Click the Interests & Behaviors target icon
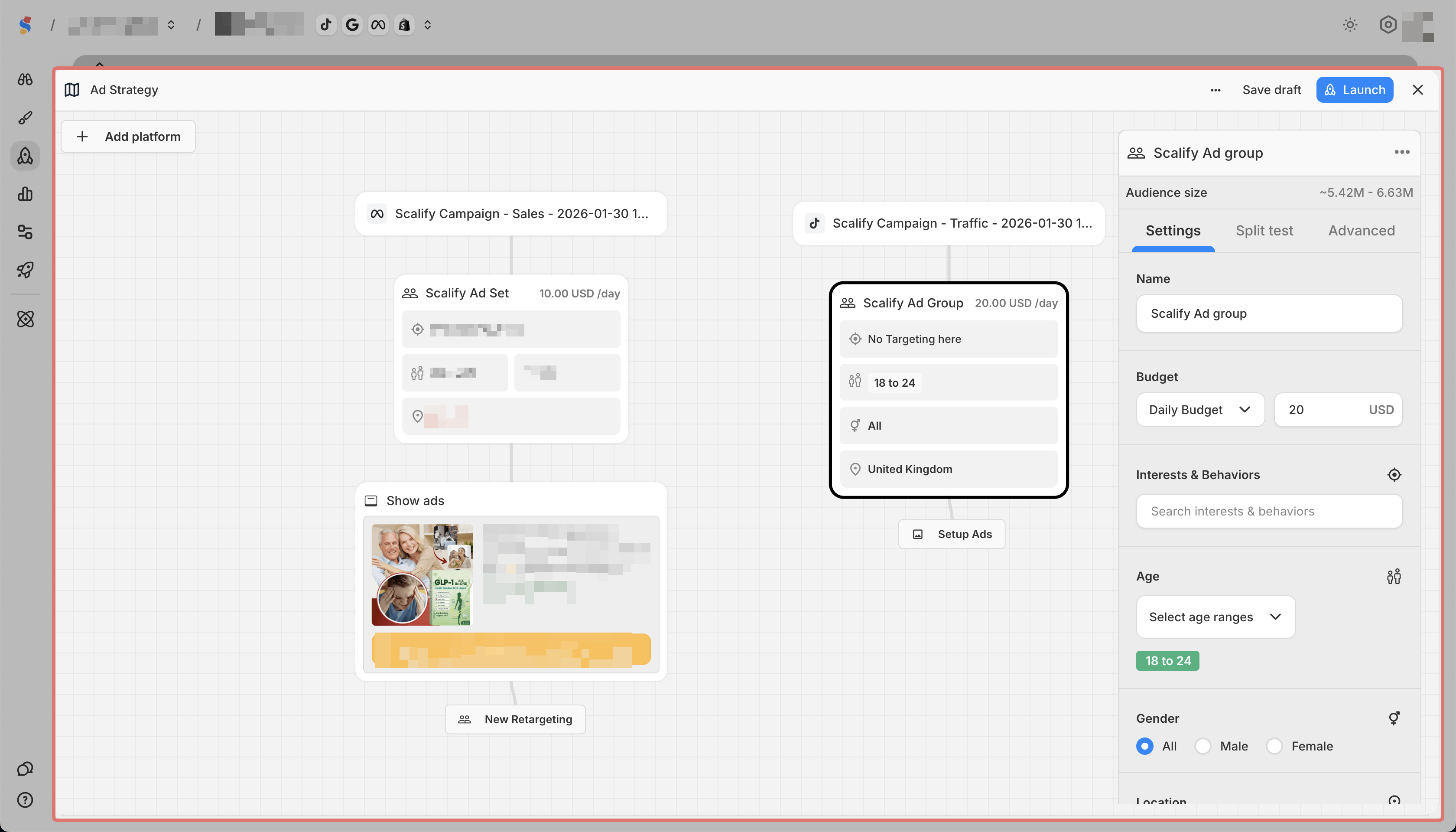1456x832 pixels. pyautogui.click(x=1394, y=475)
